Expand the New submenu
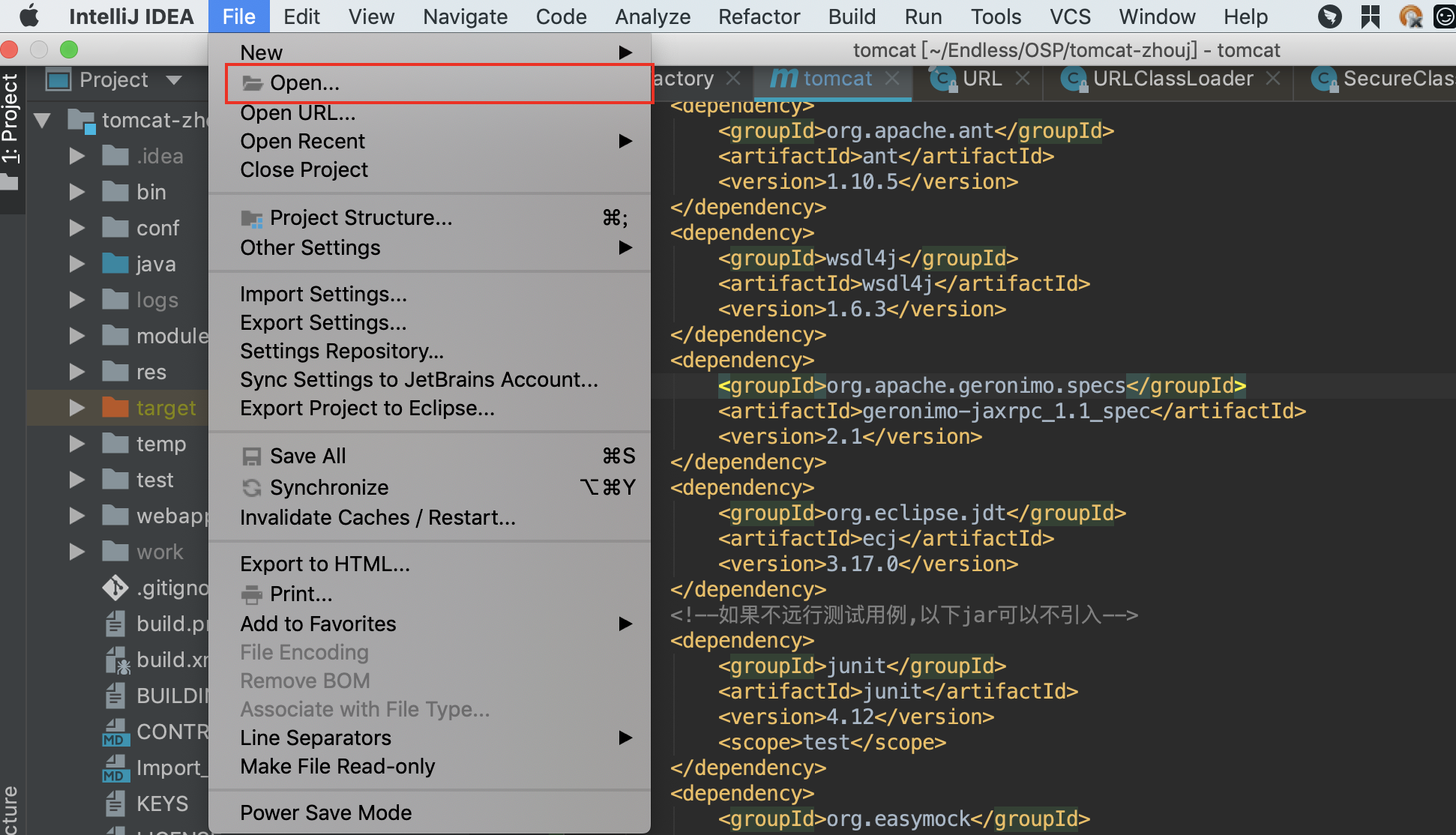1456x835 pixels. tap(430, 52)
